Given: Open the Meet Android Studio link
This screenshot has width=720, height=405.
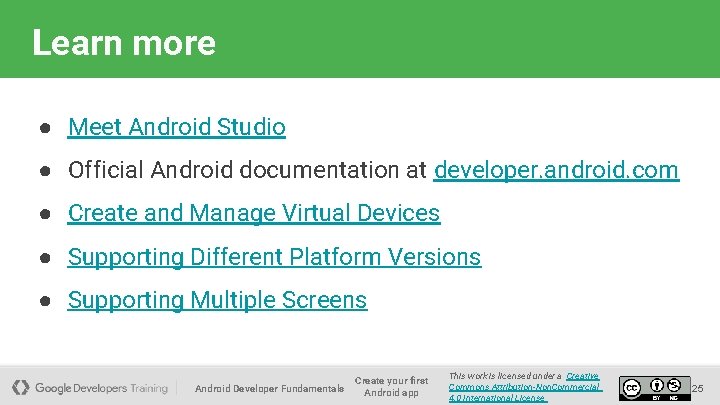Looking at the screenshot, I should 177,127.
